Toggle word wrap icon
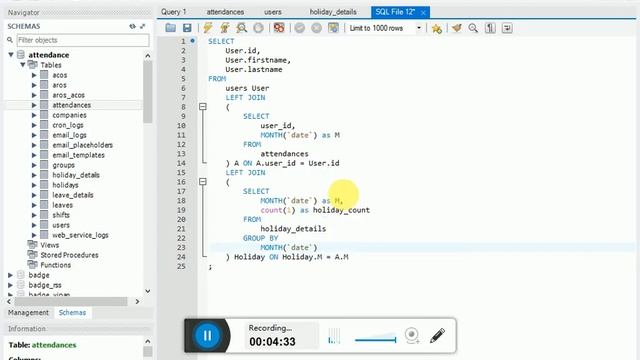 coord(507,28)
